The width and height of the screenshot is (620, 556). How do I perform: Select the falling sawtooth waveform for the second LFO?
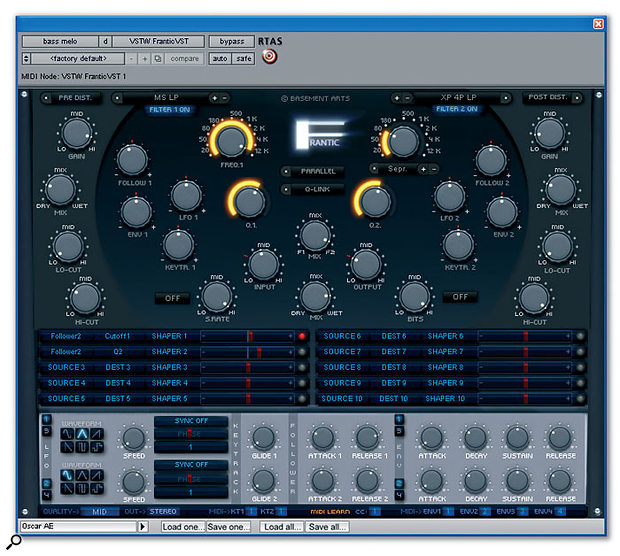pos(66,489)
